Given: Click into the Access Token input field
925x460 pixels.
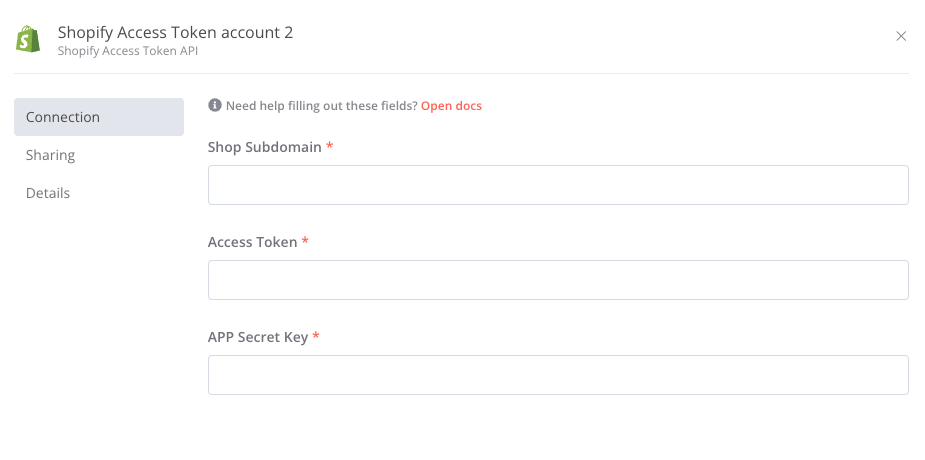Looking at the screenshot, I should pyautogui.click(x=558, y=280).
